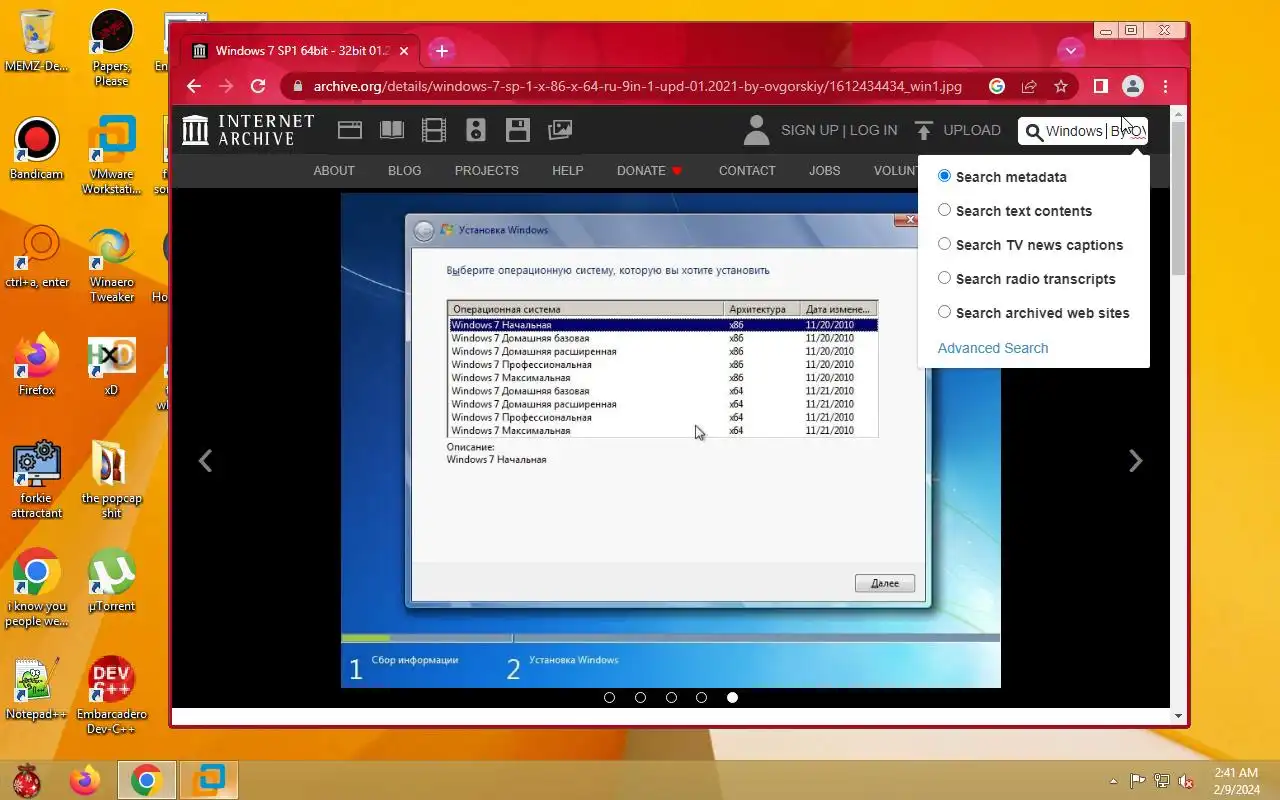Open DONATE menu item
The width and height of the screenshot is (1280, 800).
point(649,170)
